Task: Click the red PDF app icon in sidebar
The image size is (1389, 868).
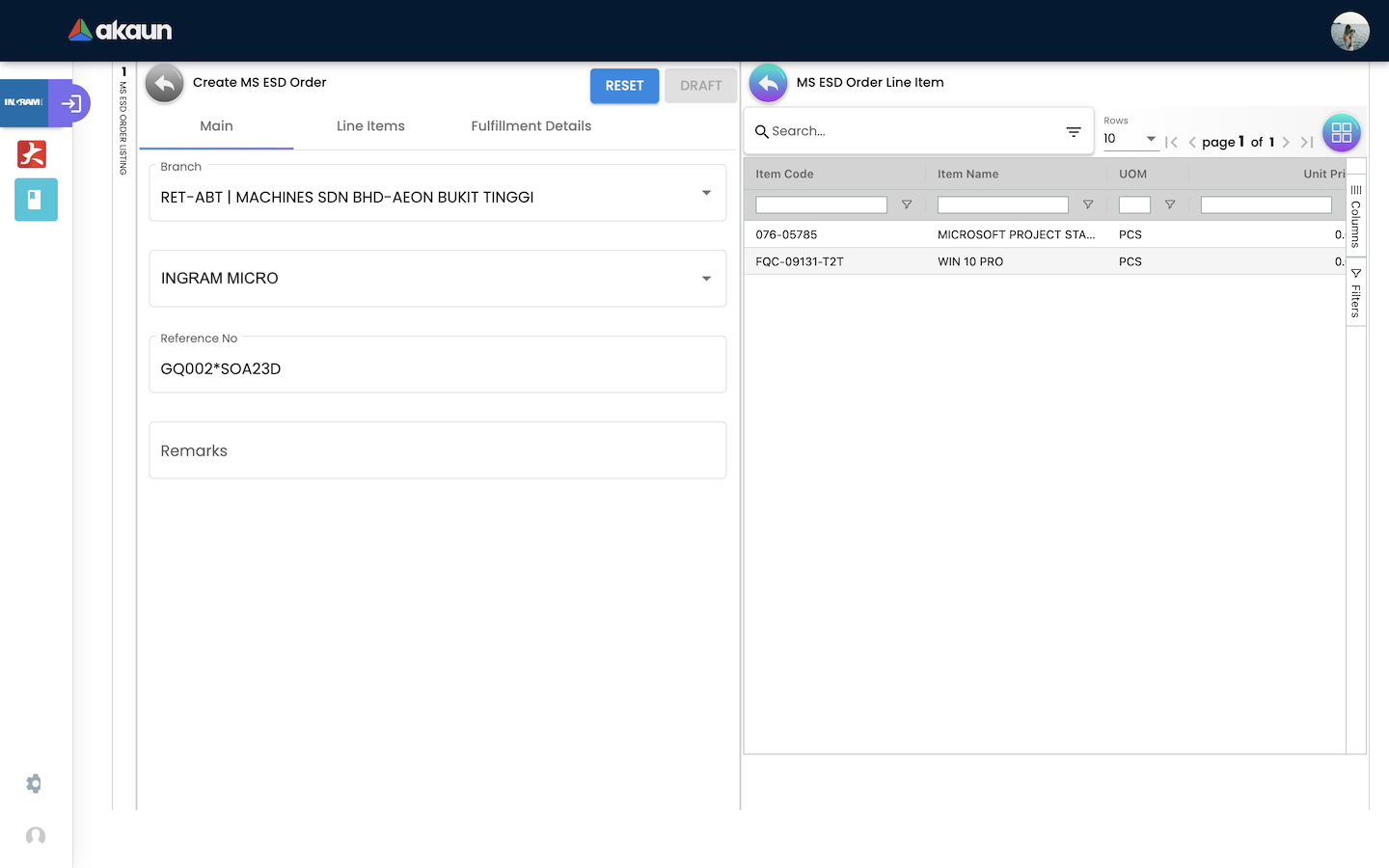Action: coord(32,154)
